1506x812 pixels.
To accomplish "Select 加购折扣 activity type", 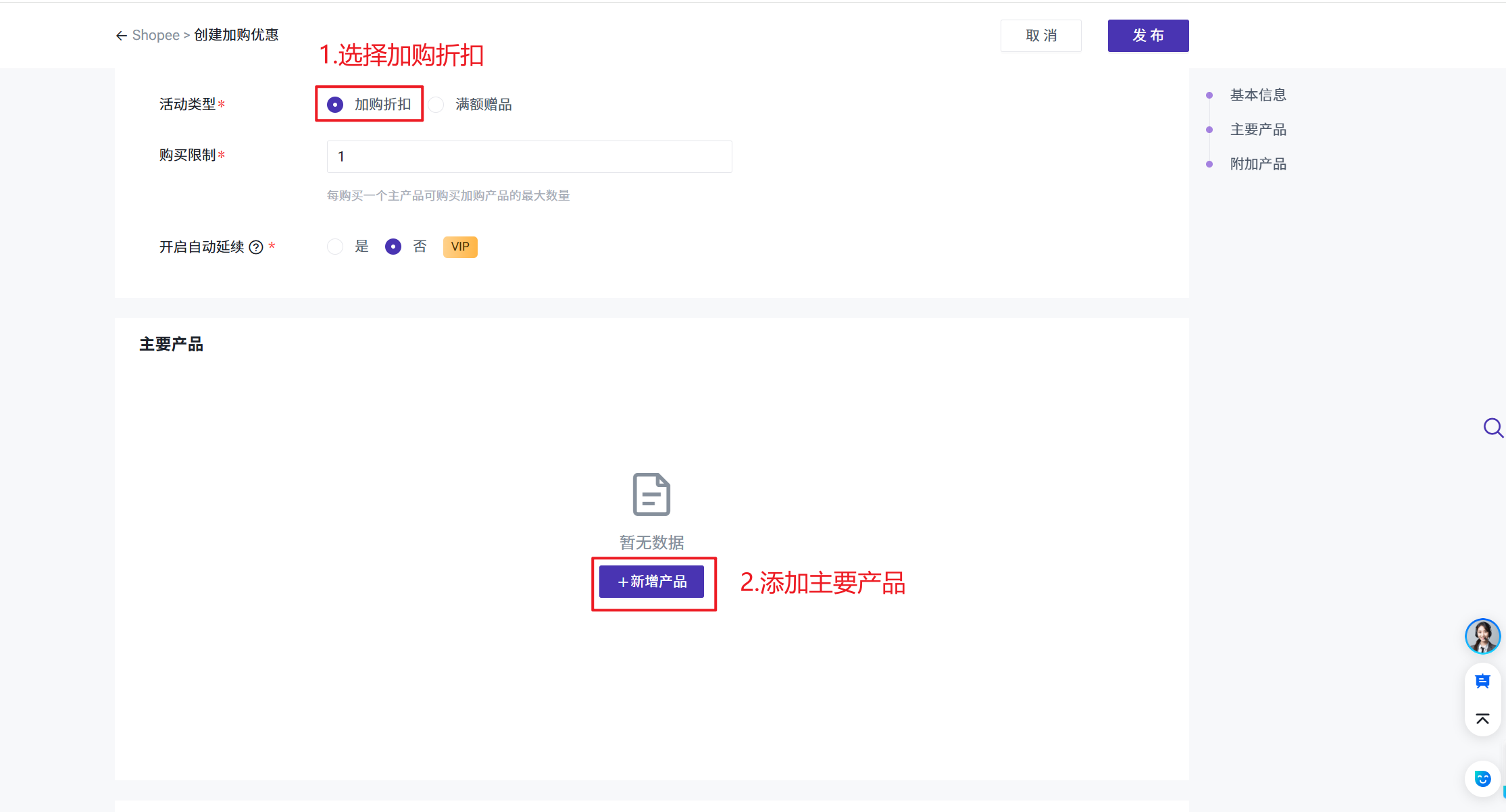I will (x=335, y=105).
